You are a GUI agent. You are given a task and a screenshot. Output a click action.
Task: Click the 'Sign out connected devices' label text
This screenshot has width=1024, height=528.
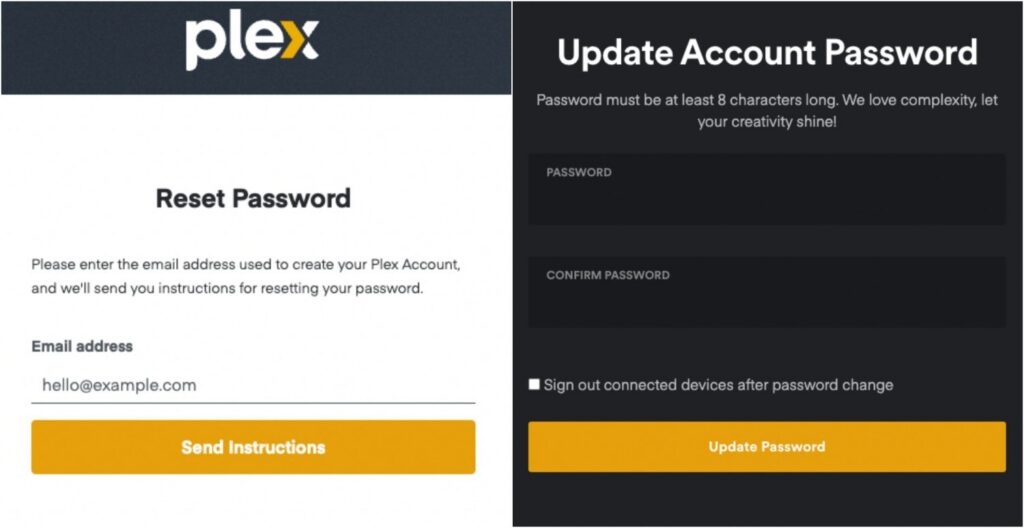click(718, 385)
